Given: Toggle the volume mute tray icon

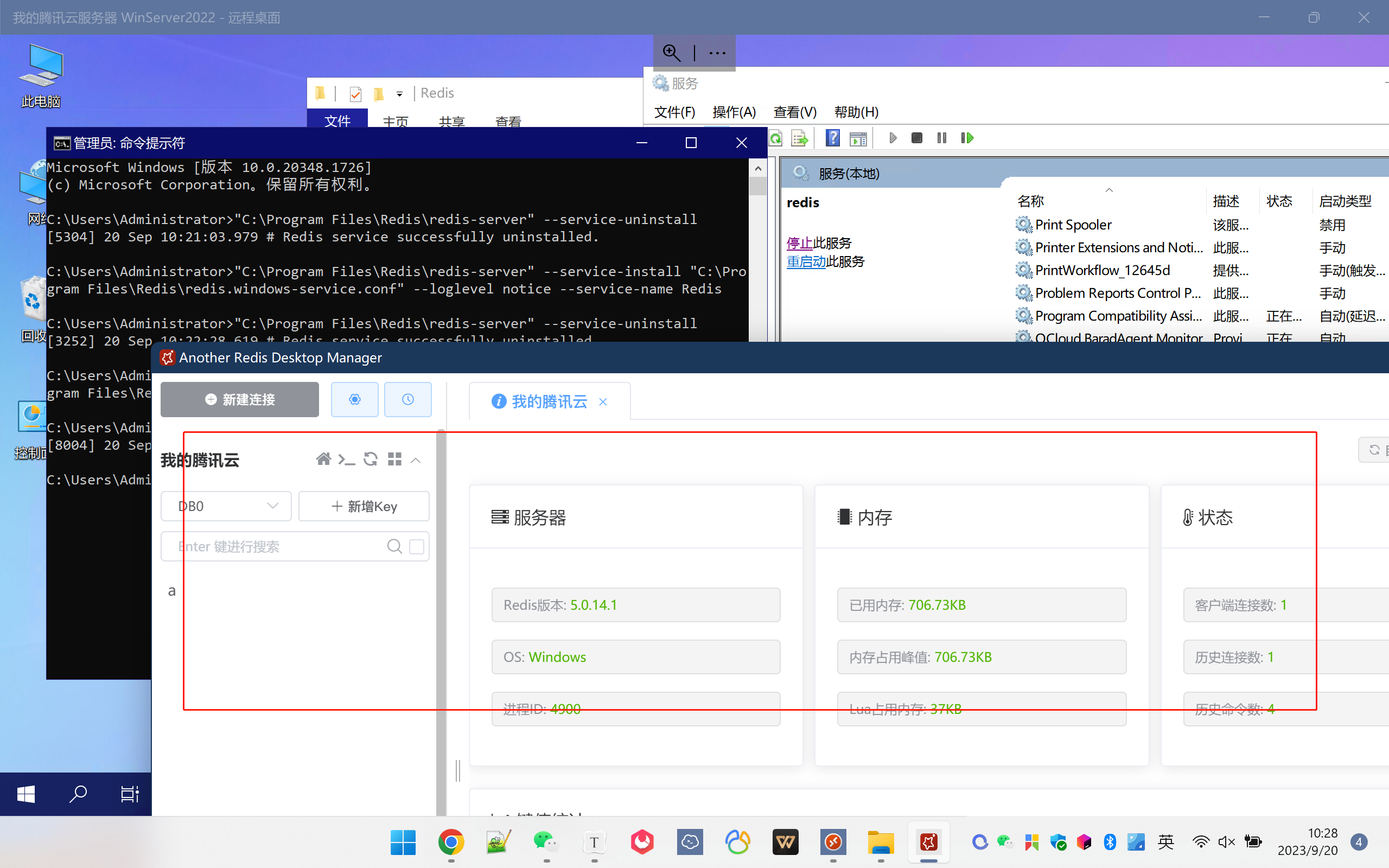Looking at the screenshot, I should [x=1227, y=842].
